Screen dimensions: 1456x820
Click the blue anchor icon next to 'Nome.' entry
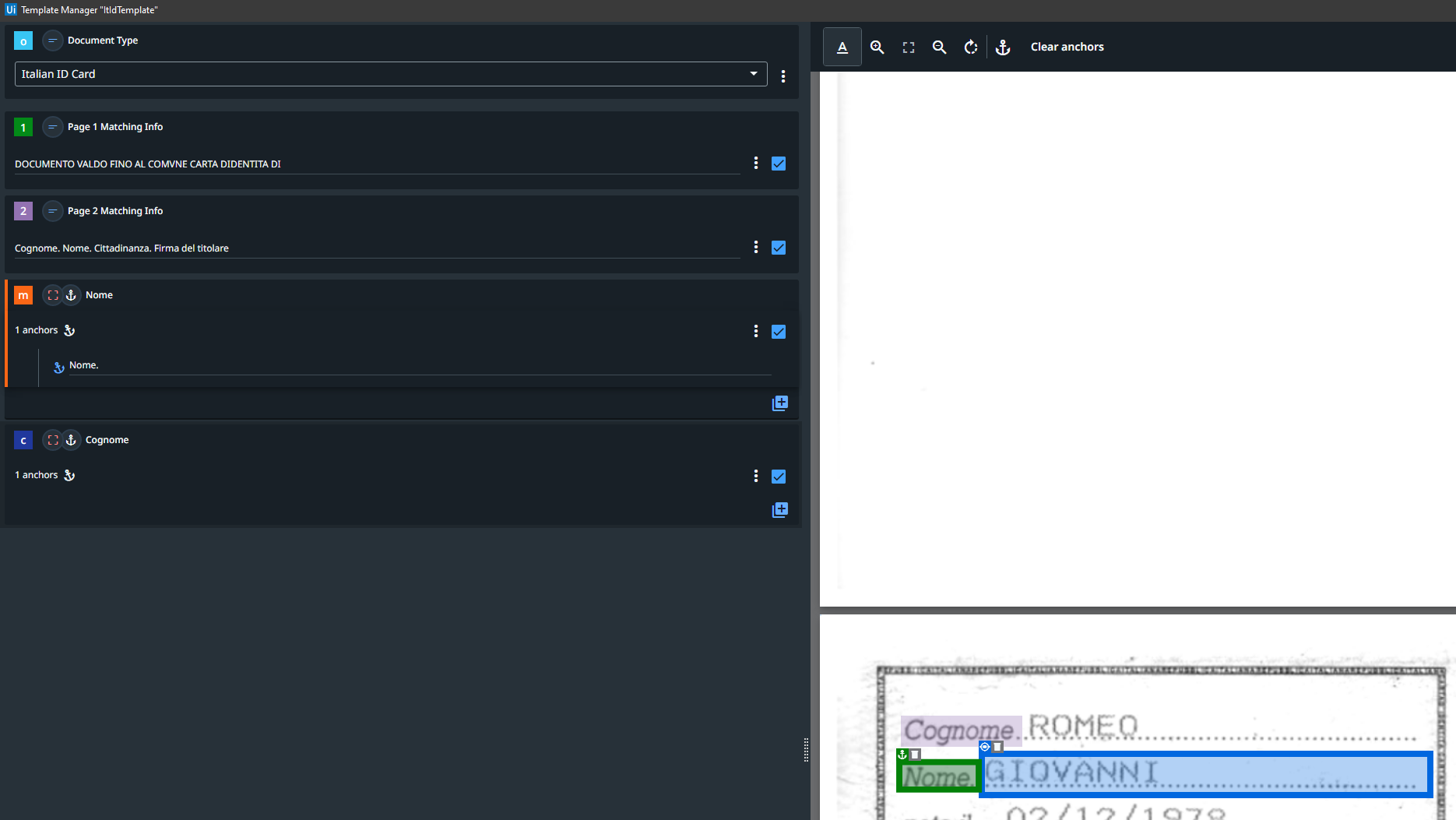(x=59, y=367)
